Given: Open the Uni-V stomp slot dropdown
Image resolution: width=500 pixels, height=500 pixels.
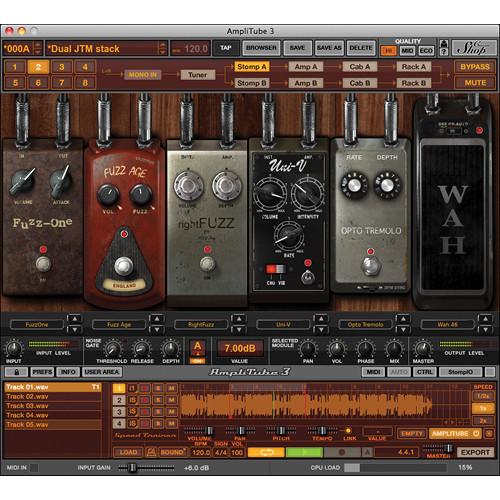Looking at the screenshot, I should (283, 324).
